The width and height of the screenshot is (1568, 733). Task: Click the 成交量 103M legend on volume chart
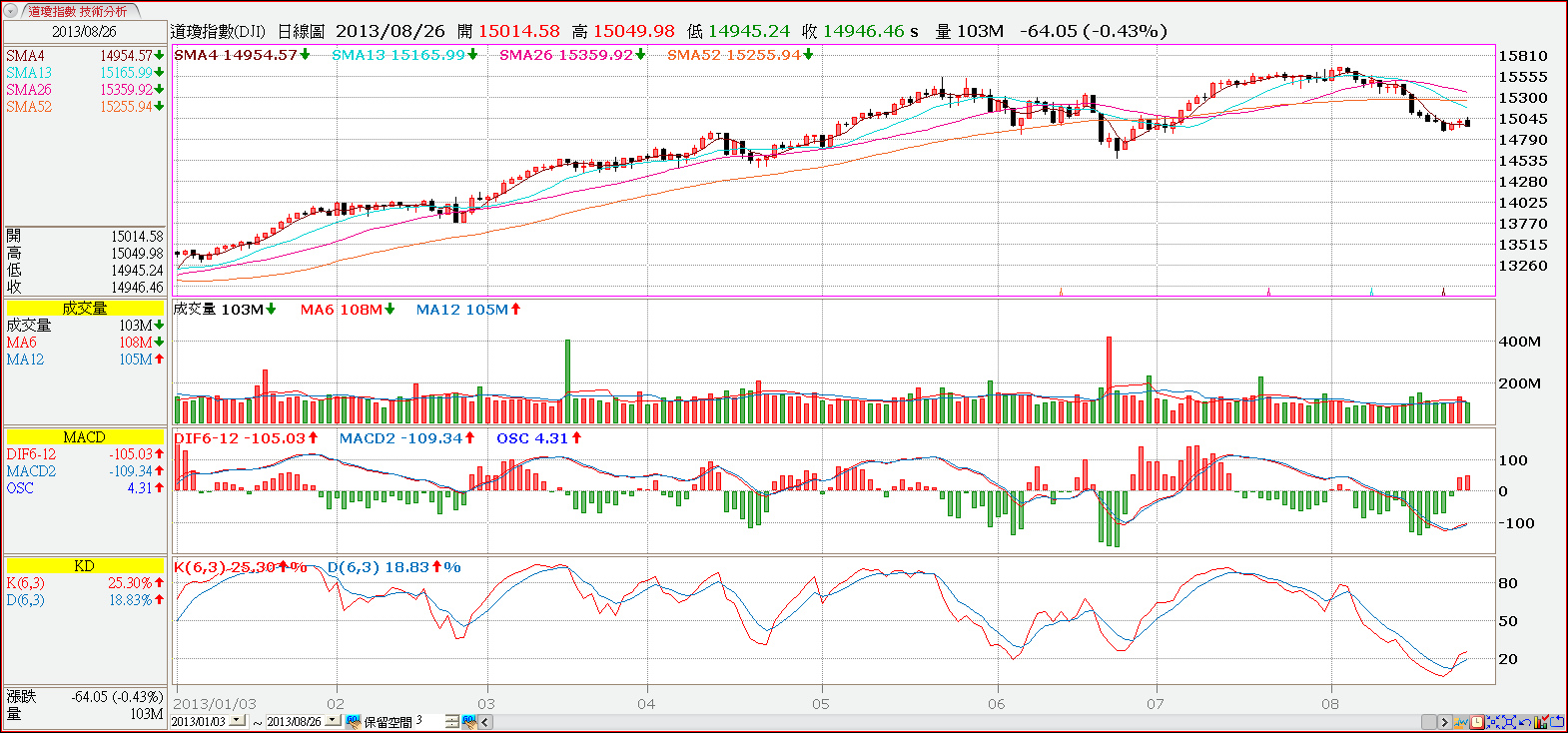tap(225, 310)
